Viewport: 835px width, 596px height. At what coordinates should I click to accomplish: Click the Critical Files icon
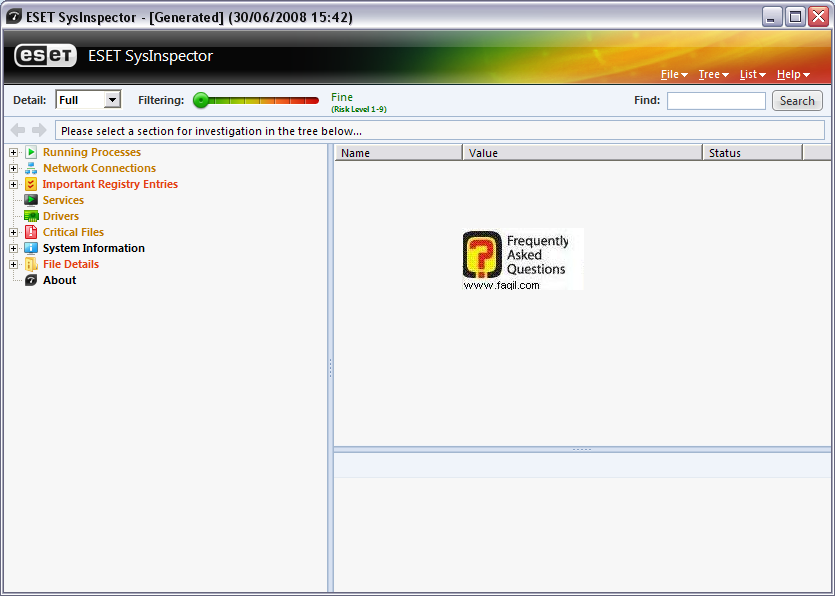pos(31,232)
